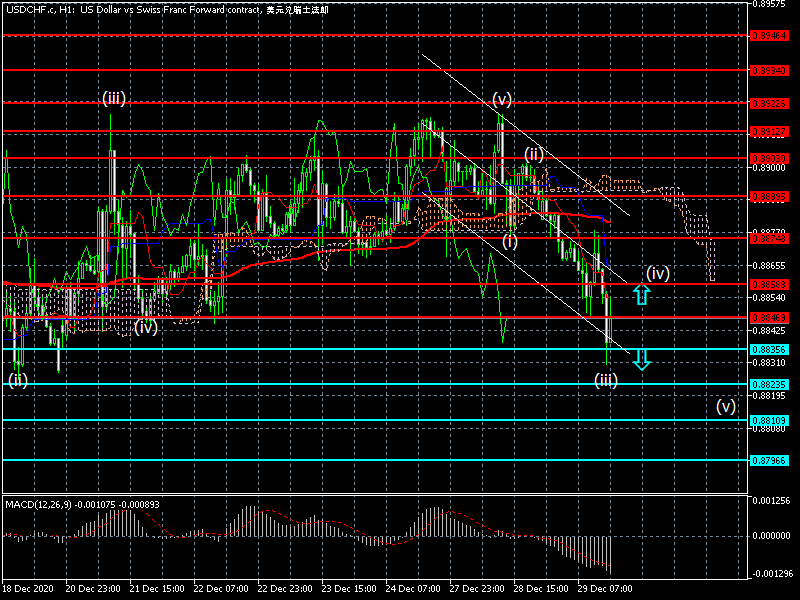
Task: Select the red 0.88748 price level tag
Action: pos(770,238)
